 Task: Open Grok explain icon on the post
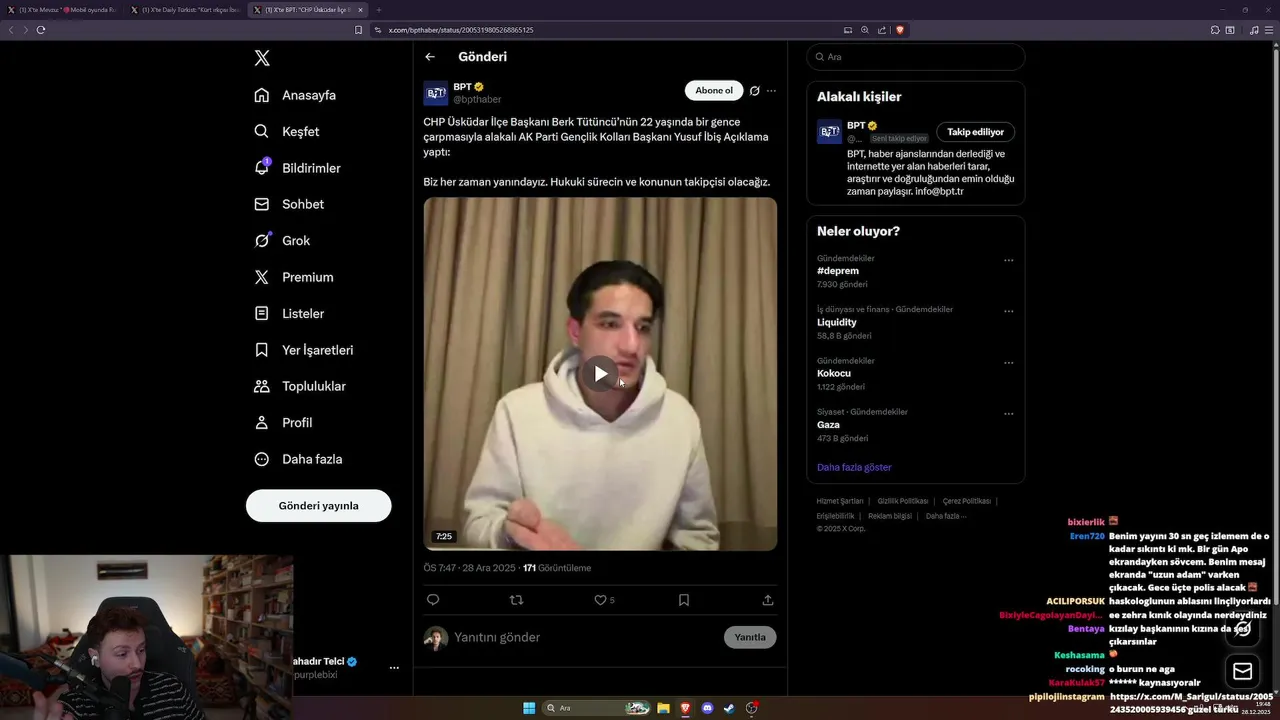pos(755,91)
